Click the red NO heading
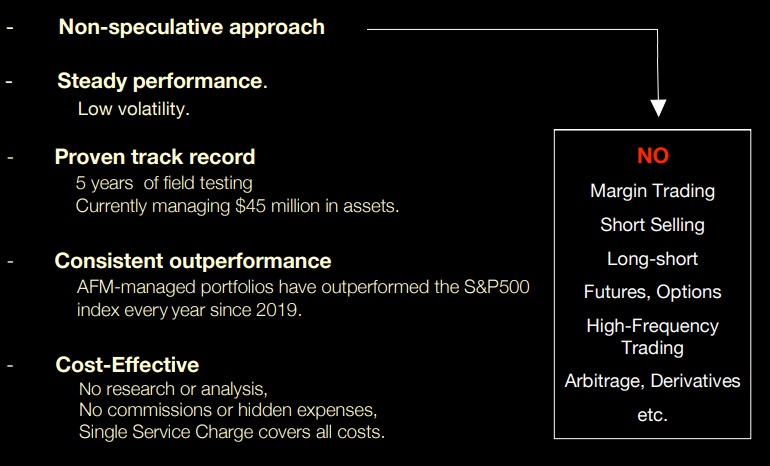This screenshot has width=770, height=466. pos(653,156)
